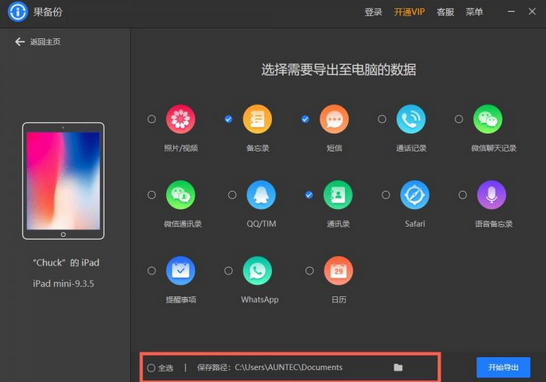546x382 pixels.
Task: Toggle the 全选 select-all checkbox
Action: point(151,368)
